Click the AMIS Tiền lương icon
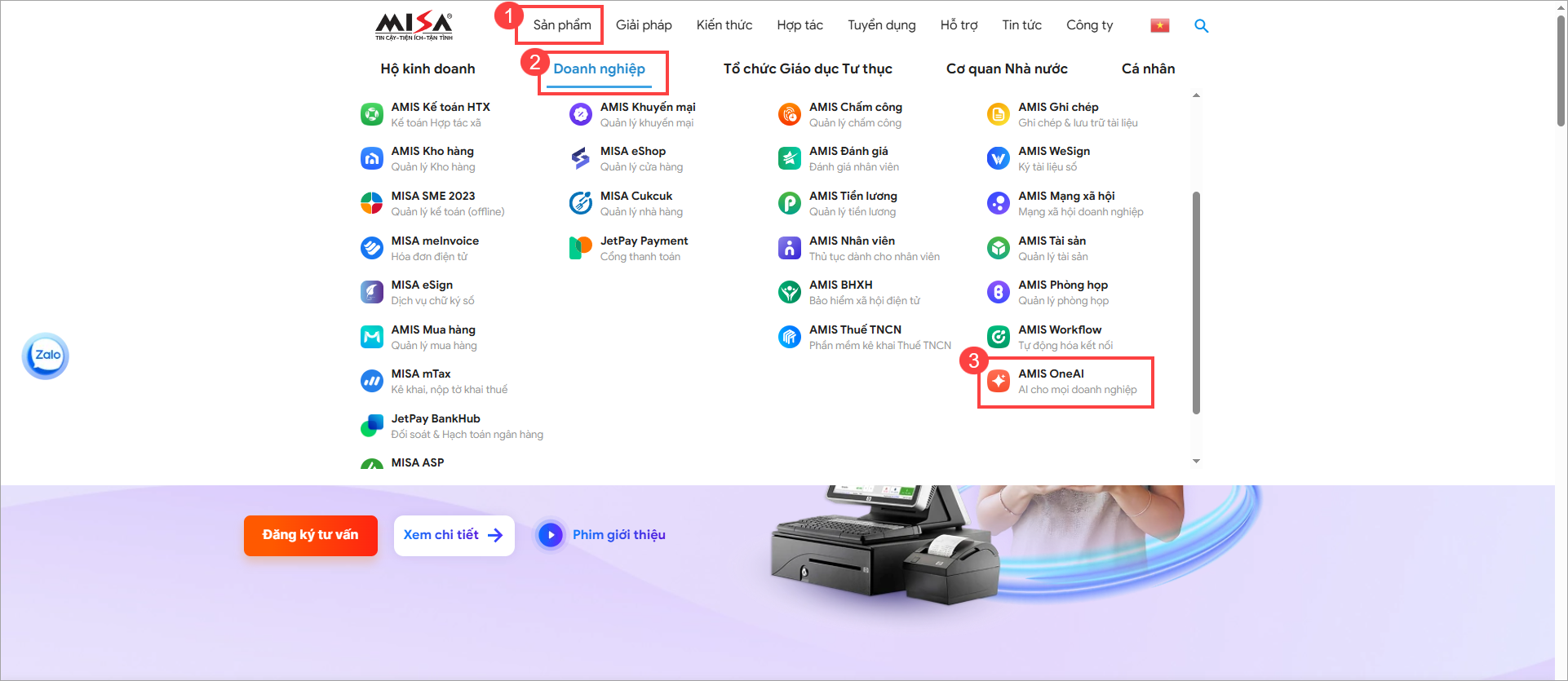The image size is (1568, 681). click(790, 204)
